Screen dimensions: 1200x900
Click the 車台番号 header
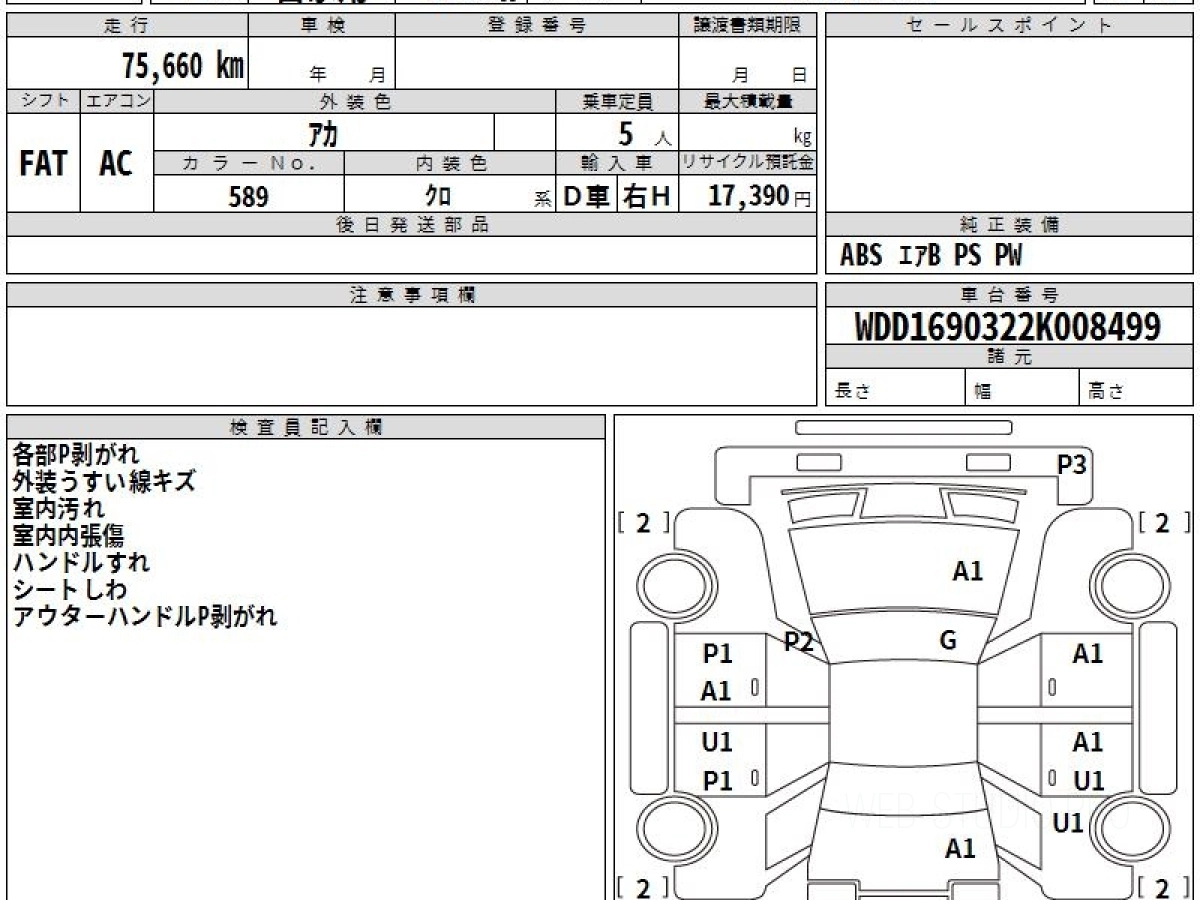click(x=1009, y=295)
